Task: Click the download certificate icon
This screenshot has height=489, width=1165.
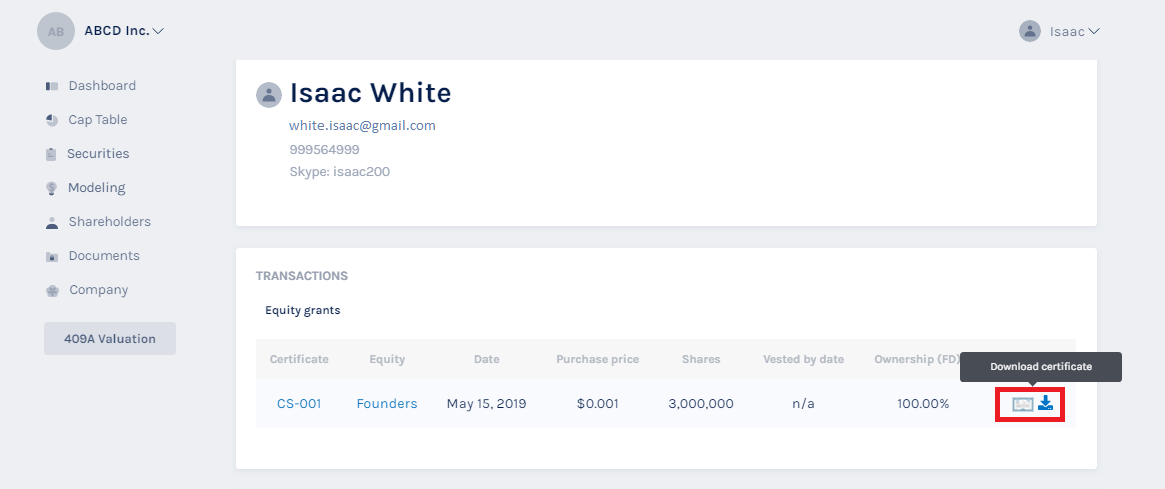Action: [1046, 404]
